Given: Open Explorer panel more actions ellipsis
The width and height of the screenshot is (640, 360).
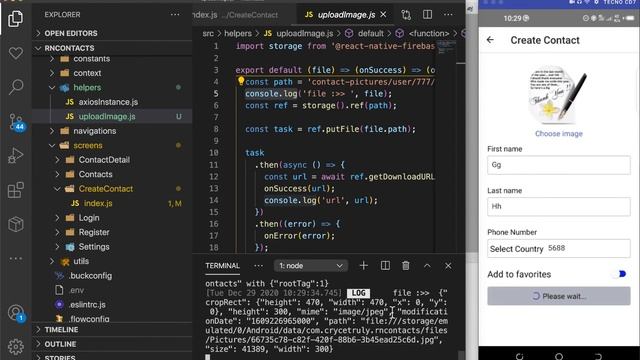Looking at the screenshot, I should tap(175, 15).
